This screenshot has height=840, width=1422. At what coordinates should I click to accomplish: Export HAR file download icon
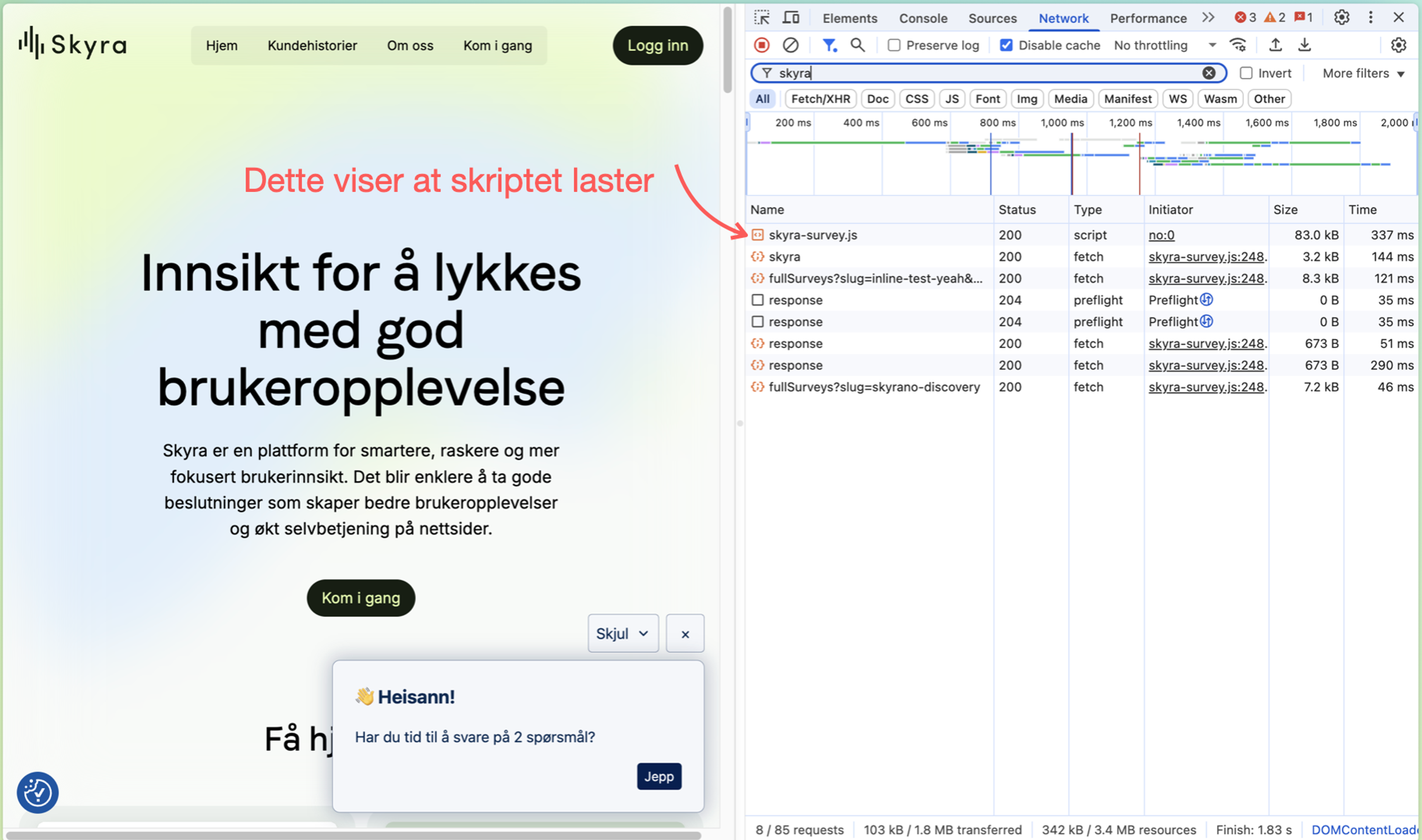click(1304, 45)
